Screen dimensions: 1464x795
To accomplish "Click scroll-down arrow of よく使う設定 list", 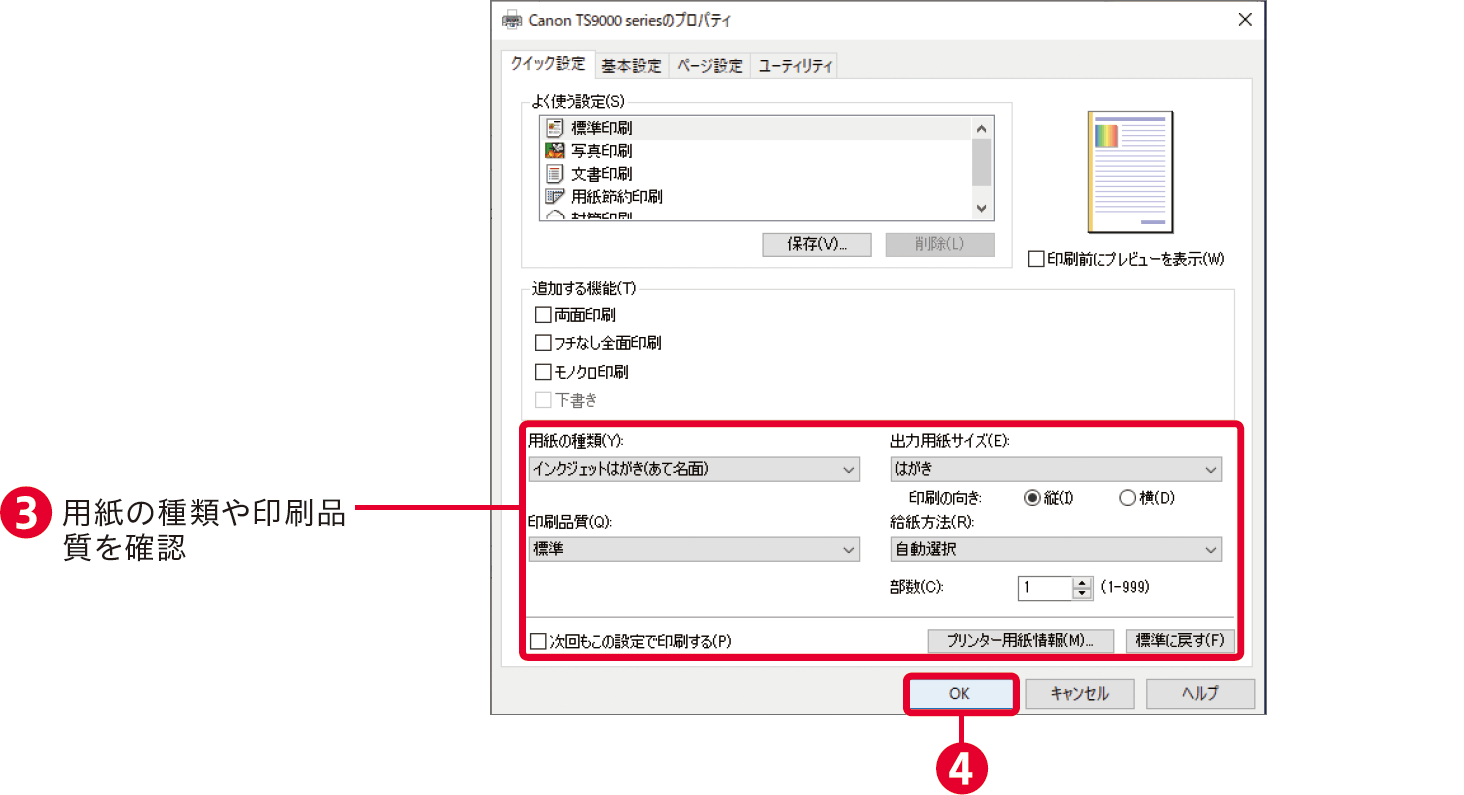I will pos(981,208).
